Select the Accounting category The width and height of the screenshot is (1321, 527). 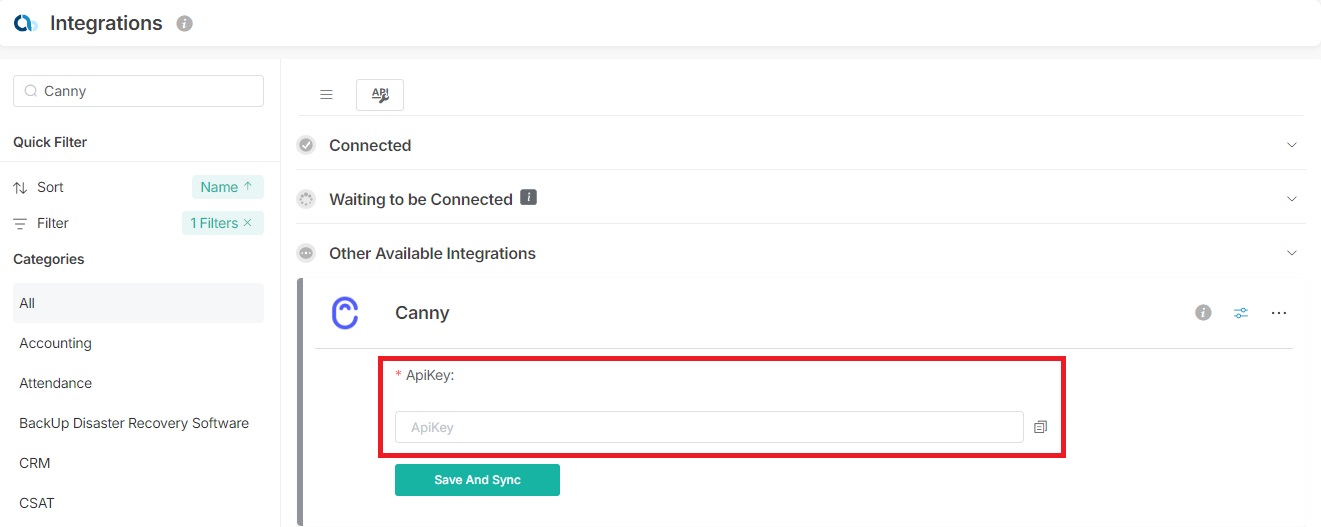tap(56, 343)
